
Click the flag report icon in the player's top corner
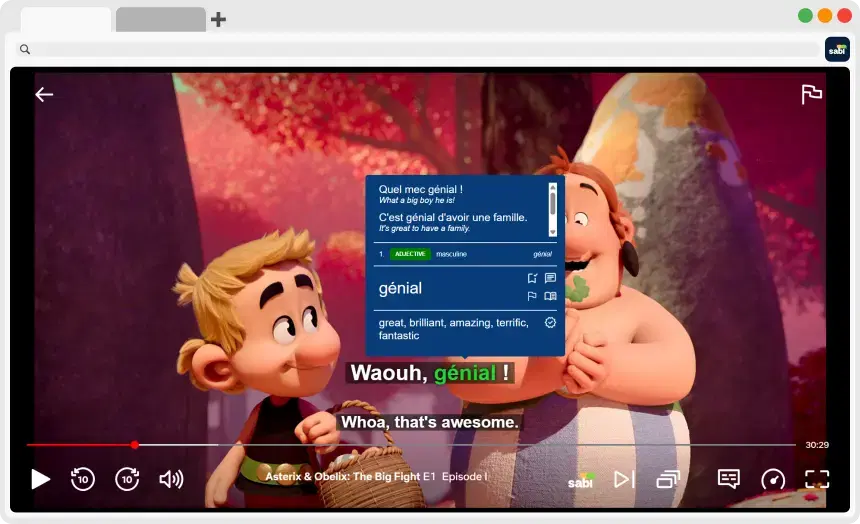811,94
